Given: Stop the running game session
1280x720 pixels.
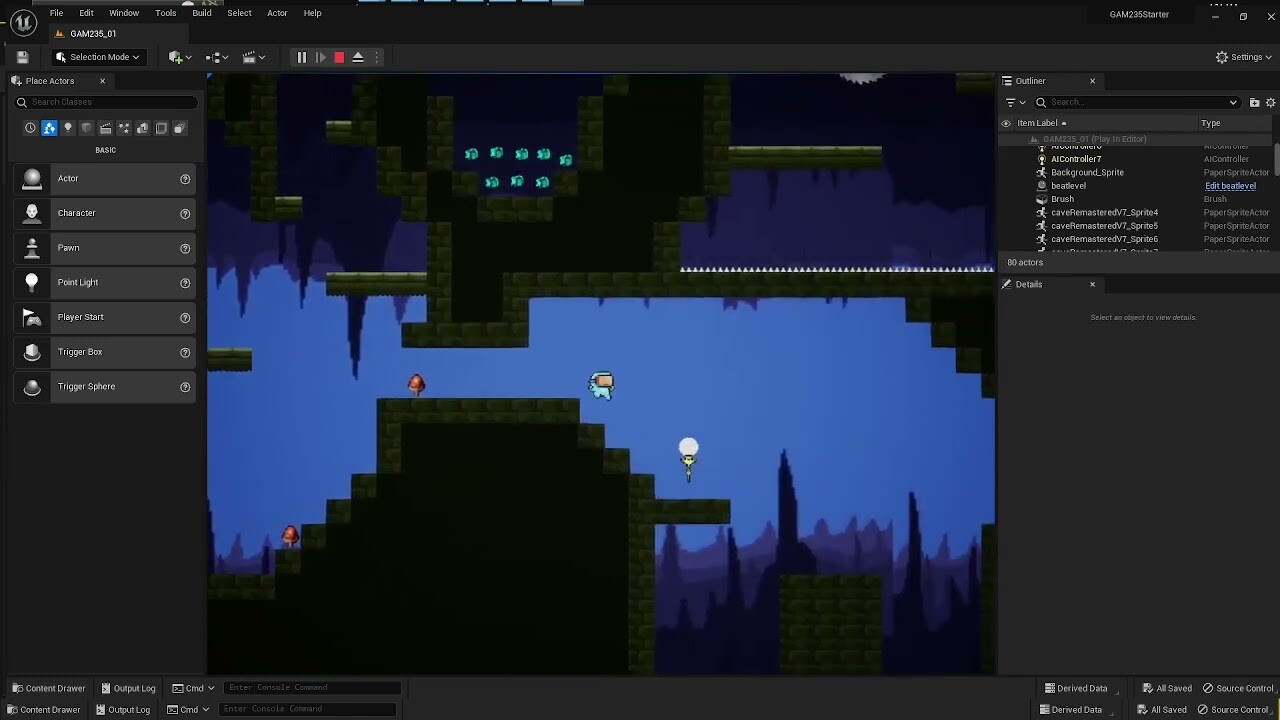Looking at the screenshot, I should coord(339,57).
